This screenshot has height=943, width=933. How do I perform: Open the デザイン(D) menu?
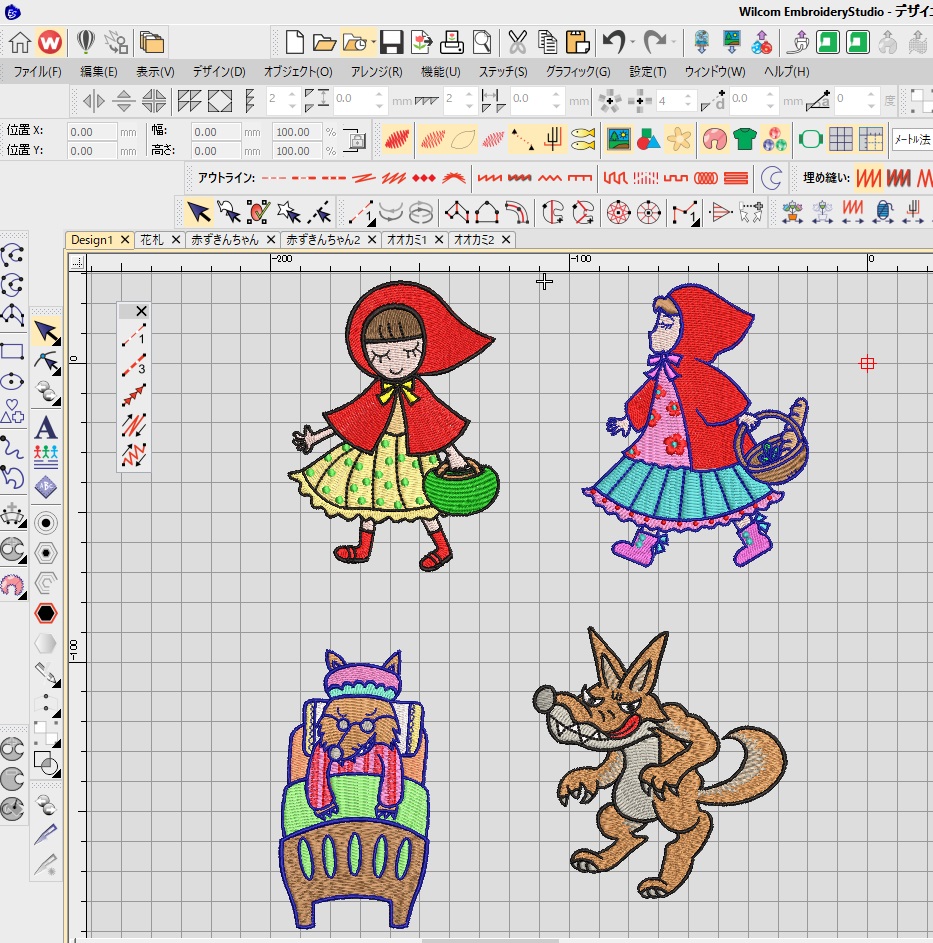(x=219, y=72)
